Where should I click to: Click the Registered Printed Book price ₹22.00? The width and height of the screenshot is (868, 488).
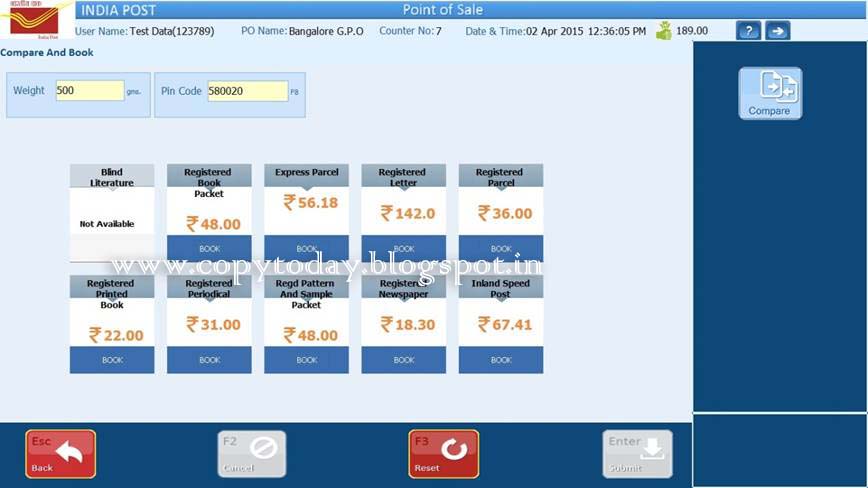click(x=116, y=335)
